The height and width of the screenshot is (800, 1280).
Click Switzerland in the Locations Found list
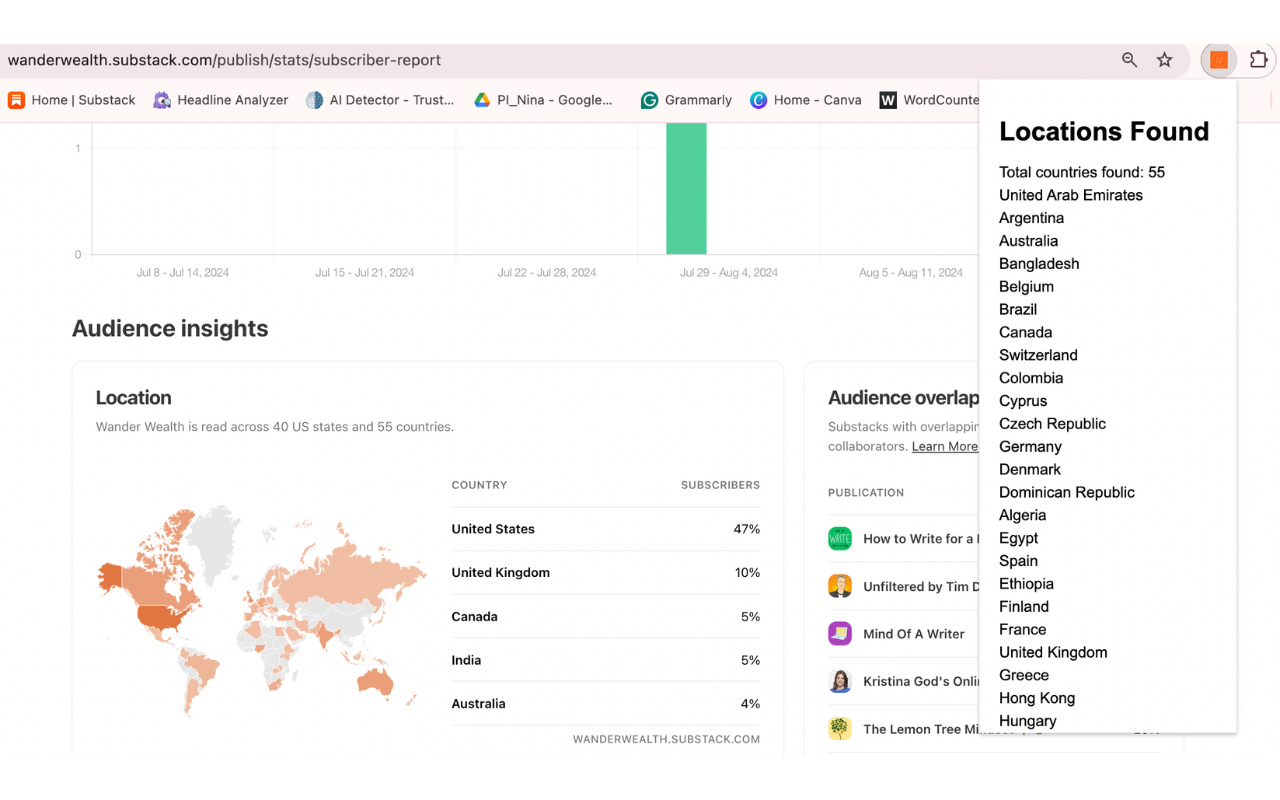click(1038, 355)
